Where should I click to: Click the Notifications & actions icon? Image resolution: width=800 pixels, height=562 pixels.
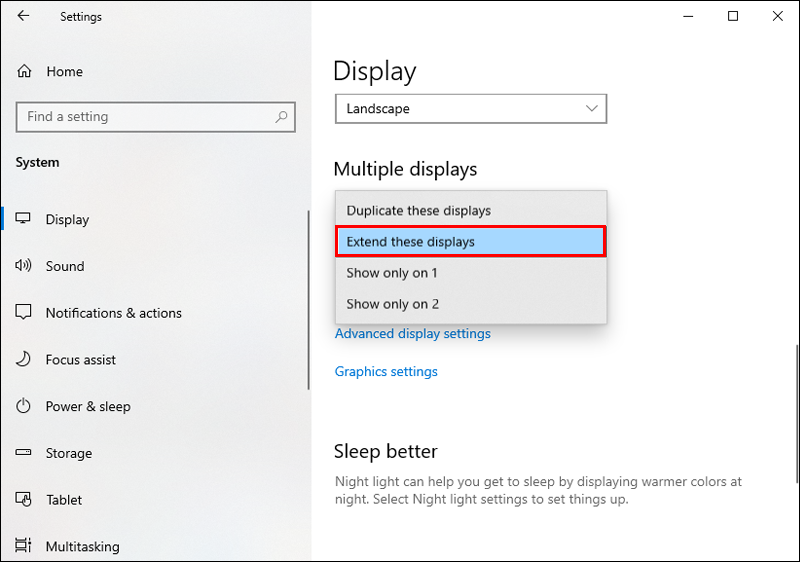click(x=23, y=312)
